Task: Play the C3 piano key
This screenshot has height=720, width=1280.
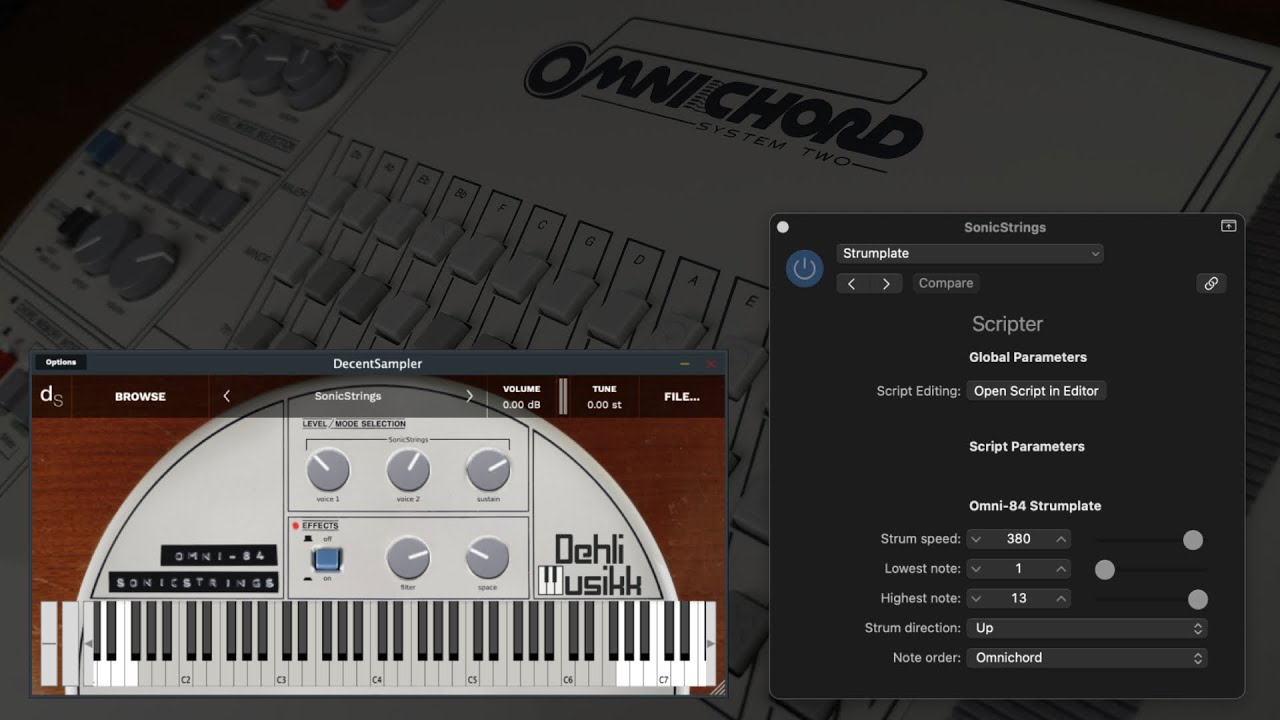Action: pos(282,672)
